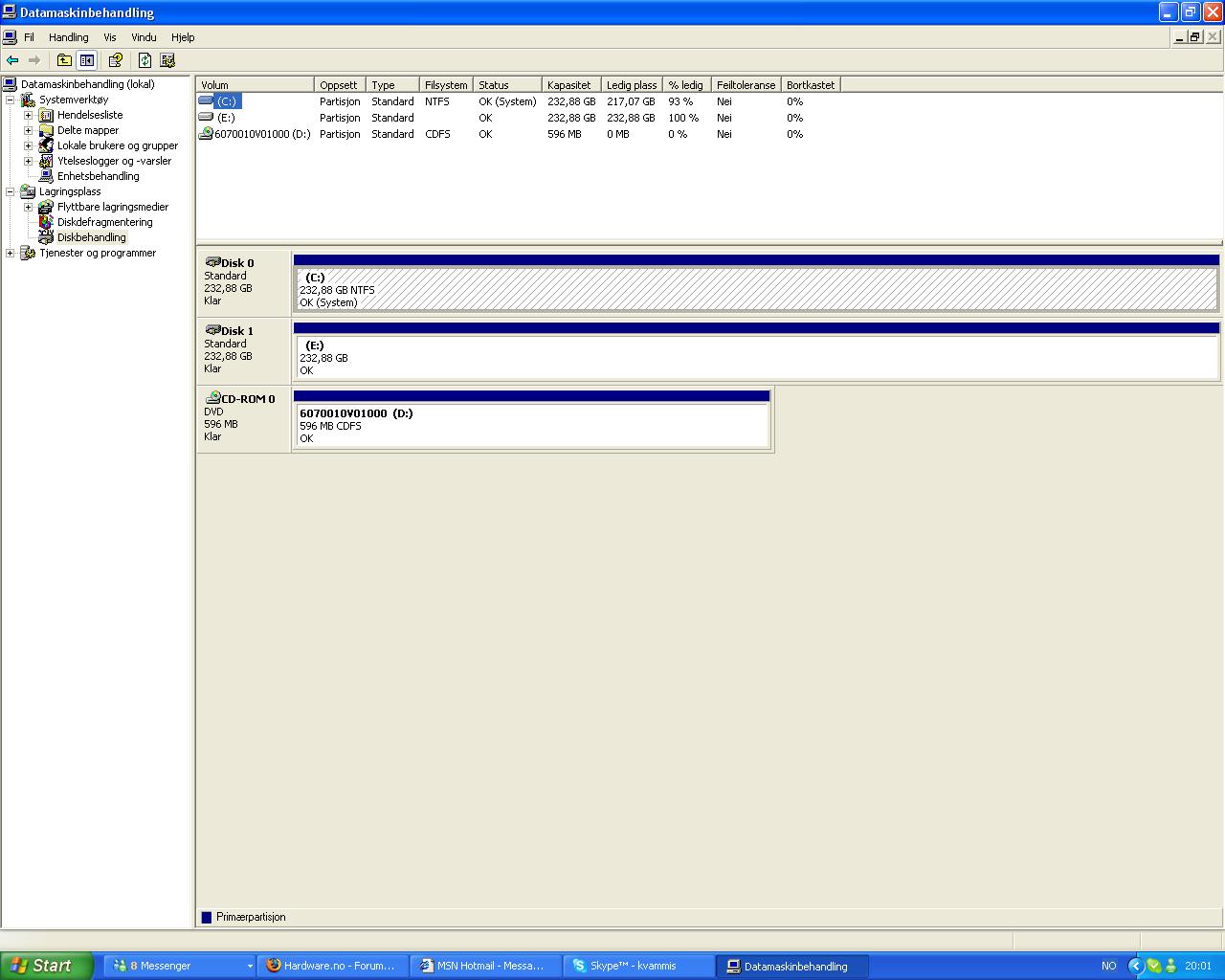Click 217,07 GB free space cell
The height and width of the screenshot is (980, 1225).
pyautogui.click(x=631, y=101)
